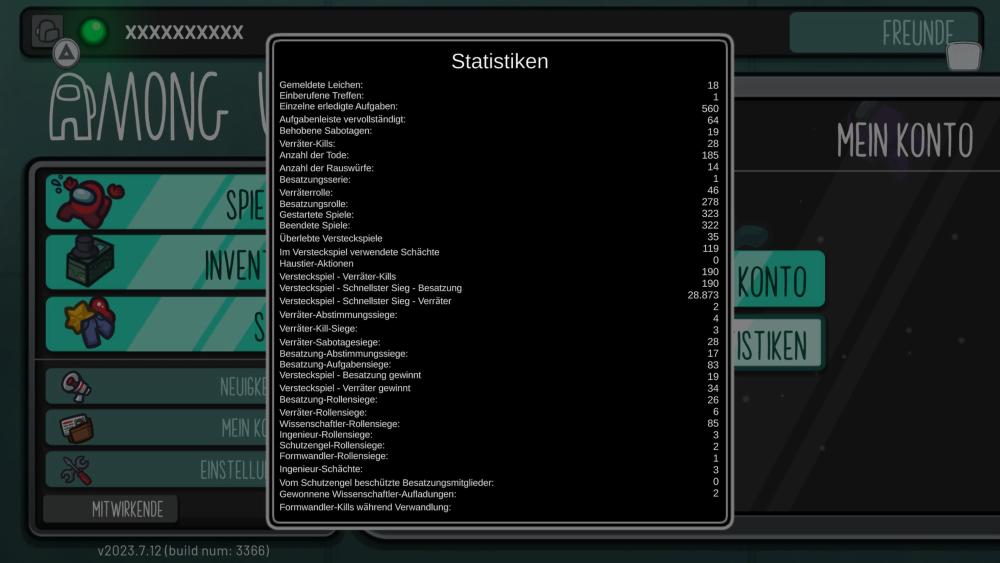Screen dimensions: 1000x563
Task: Click the Statistiken panel title
Action: click(499, 61)
